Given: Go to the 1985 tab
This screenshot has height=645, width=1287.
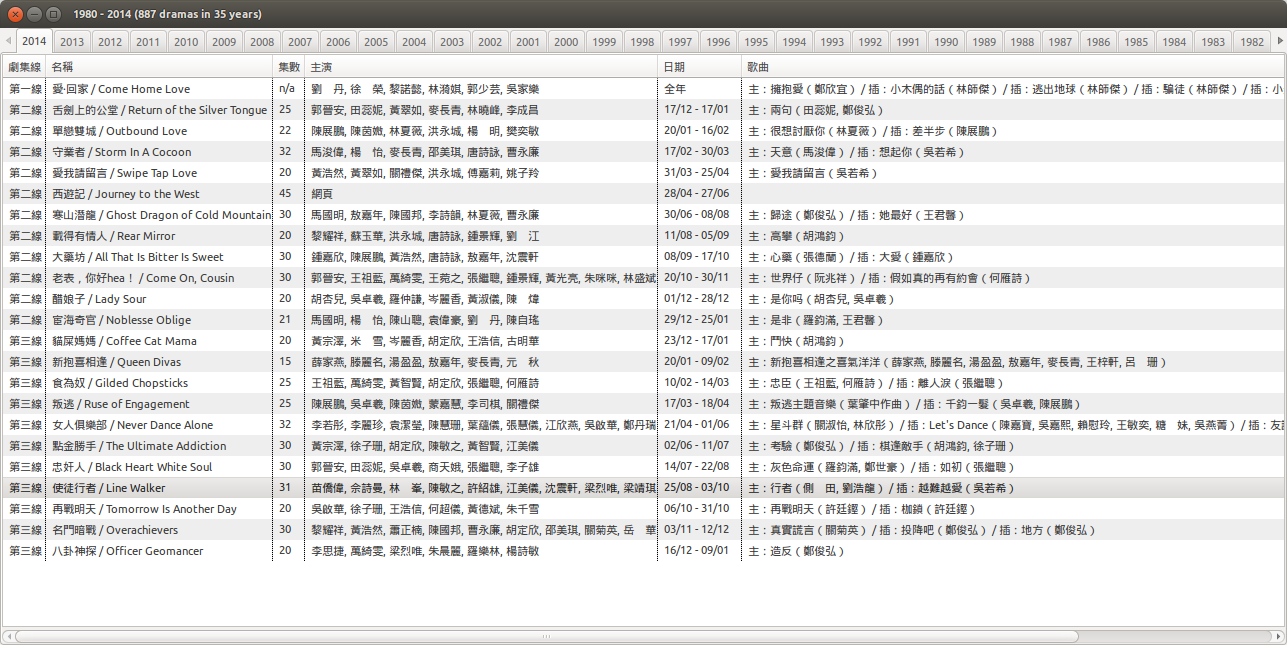Looking at the screenshot, I should click(1136, 42).
